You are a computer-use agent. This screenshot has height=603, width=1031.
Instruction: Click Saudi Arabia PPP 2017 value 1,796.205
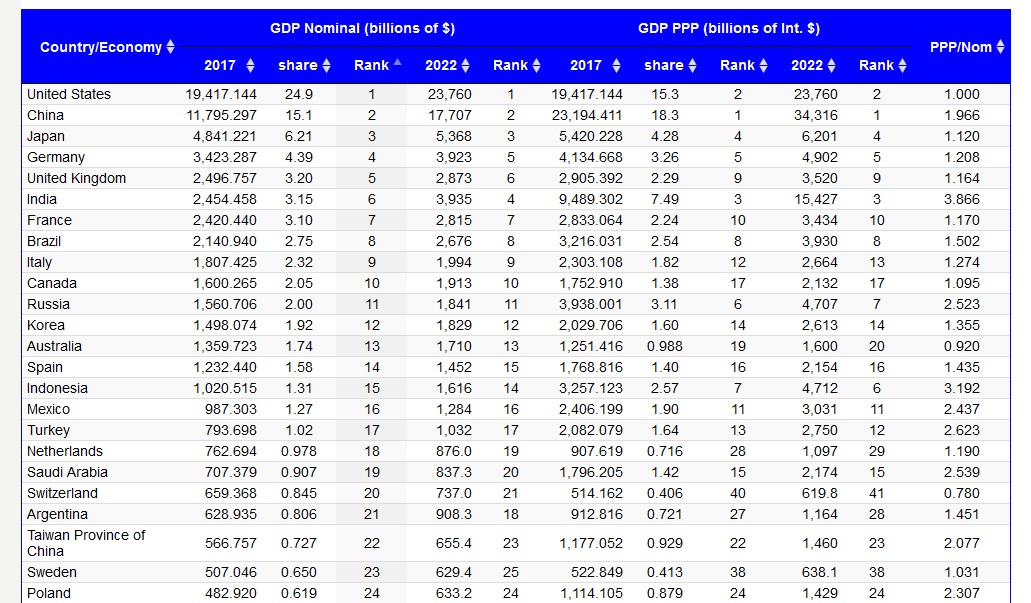(x=590, y=473)
